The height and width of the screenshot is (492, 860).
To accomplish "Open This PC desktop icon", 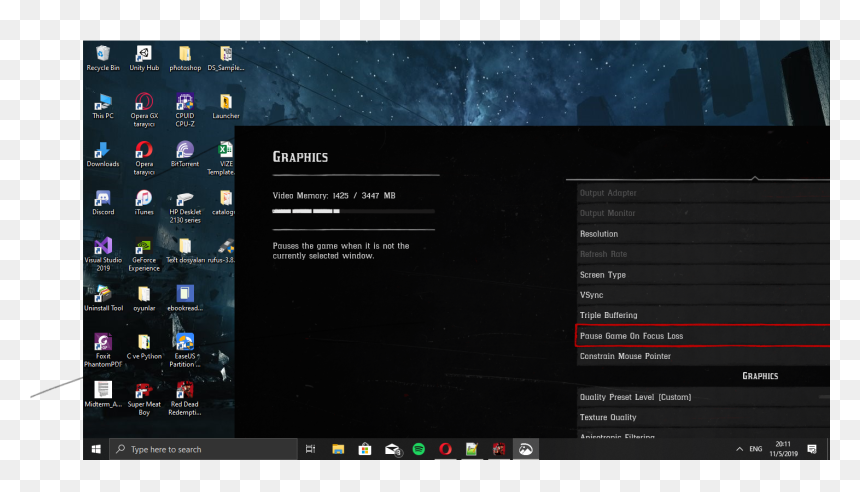I will [x=103, y=106].
